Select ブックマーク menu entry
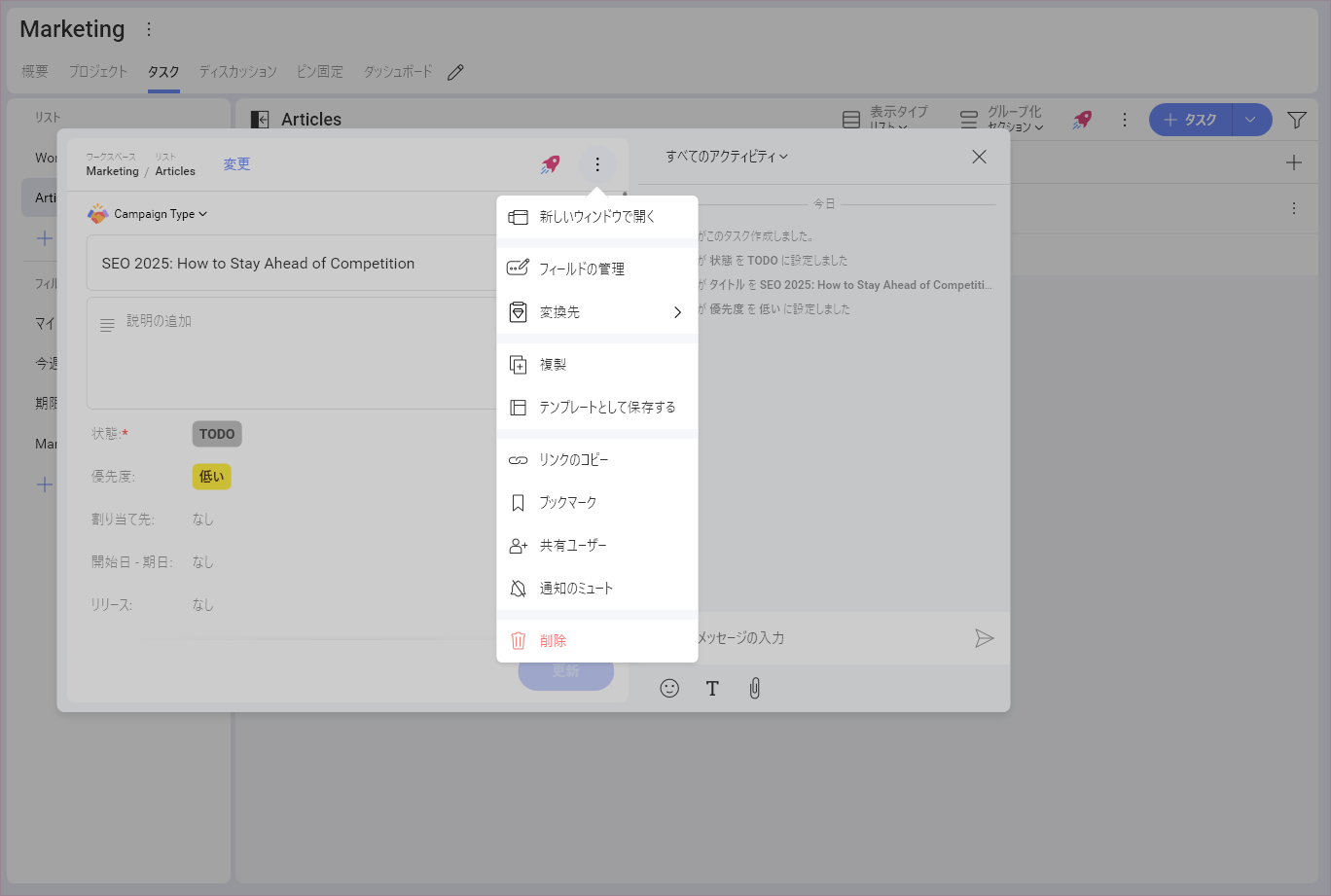The width and height of the screenshot is (1331, 896). coord(596,503)
